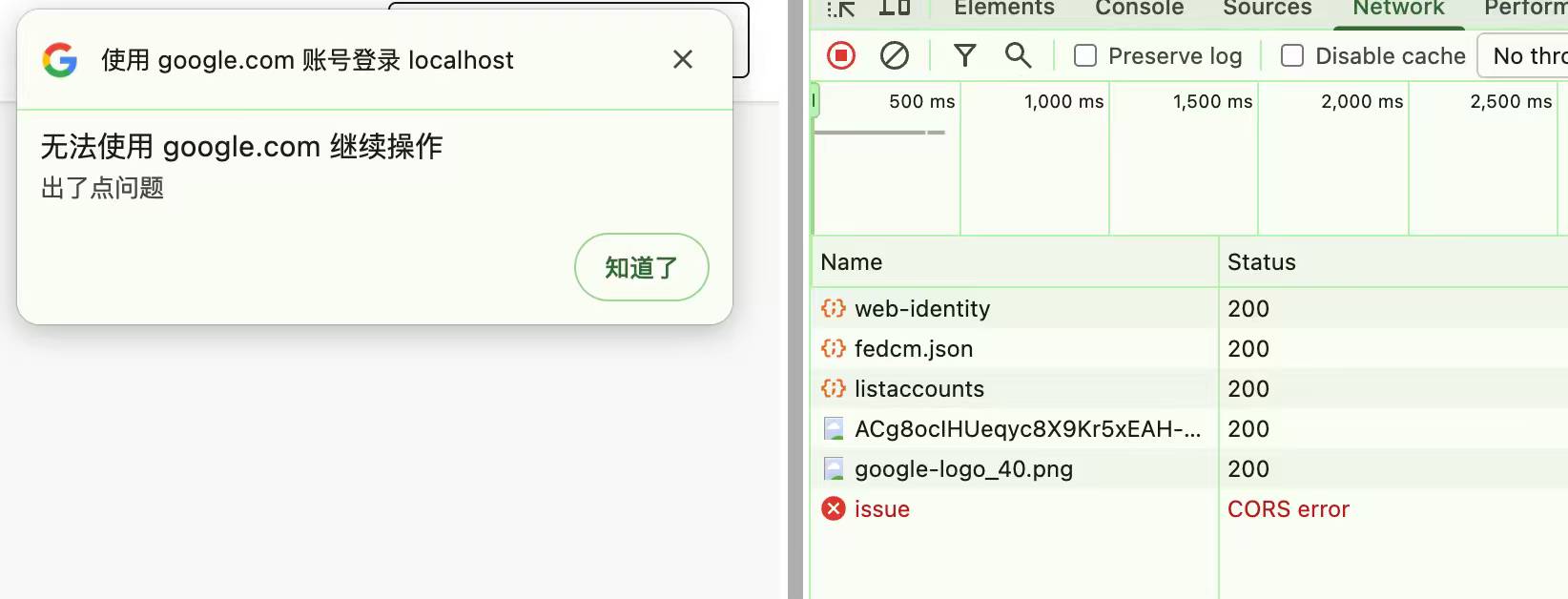Select the ACg8ocIHUeqyc8X9Kr5xEAH request

(x=1027, y=428)
